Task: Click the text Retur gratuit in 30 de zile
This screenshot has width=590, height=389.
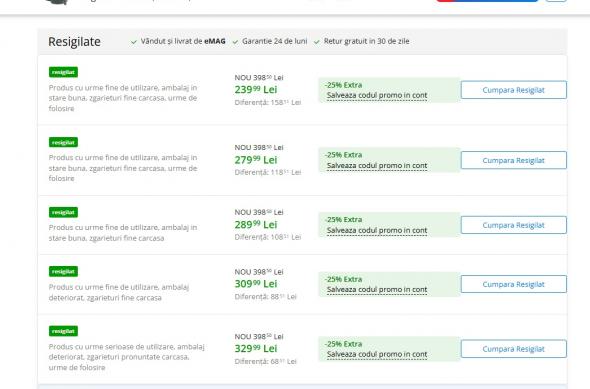Action: [x=366, y=41]
